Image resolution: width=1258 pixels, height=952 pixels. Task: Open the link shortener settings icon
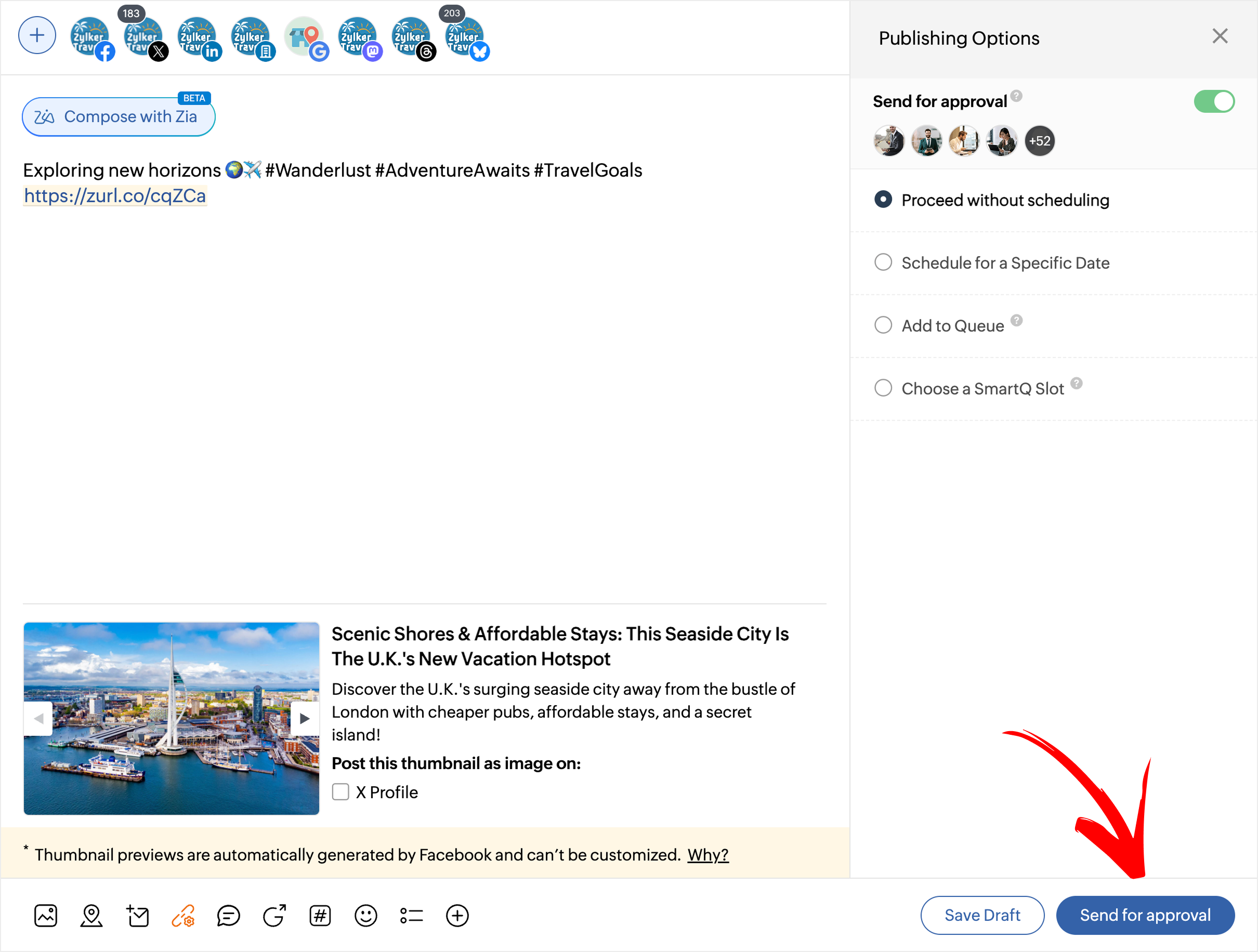point(183,916)
